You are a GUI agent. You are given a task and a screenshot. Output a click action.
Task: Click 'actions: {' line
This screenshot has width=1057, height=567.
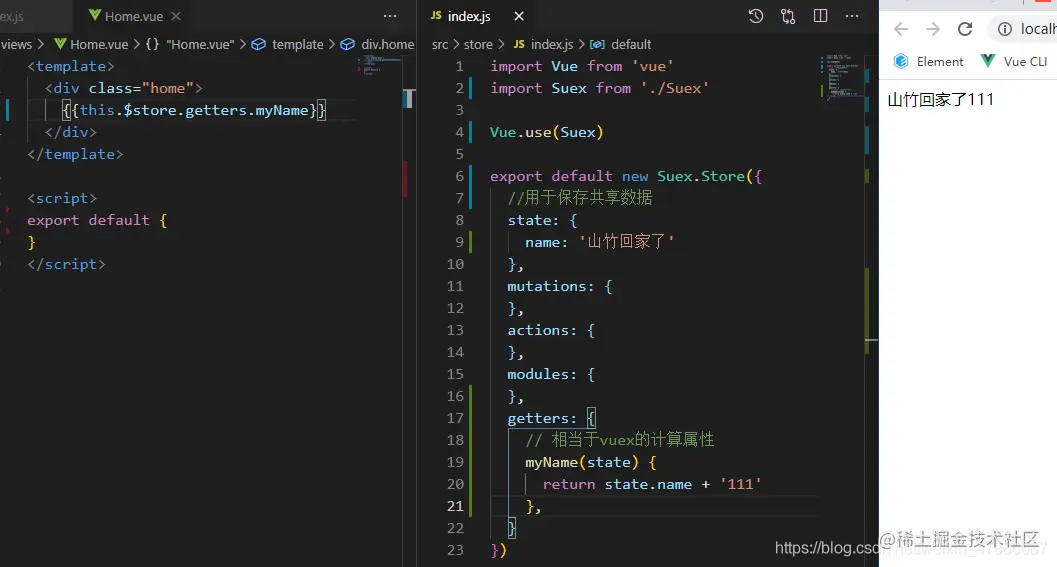coord(551,330)
